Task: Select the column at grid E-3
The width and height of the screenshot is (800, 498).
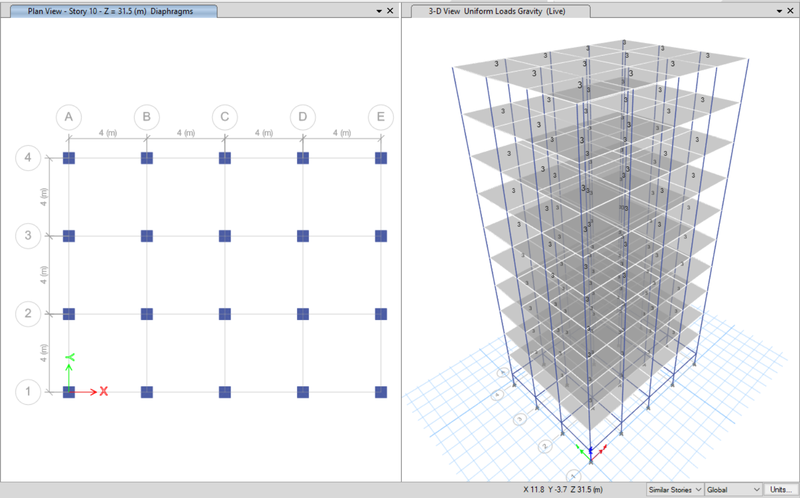Action: [x=381, y=236]
